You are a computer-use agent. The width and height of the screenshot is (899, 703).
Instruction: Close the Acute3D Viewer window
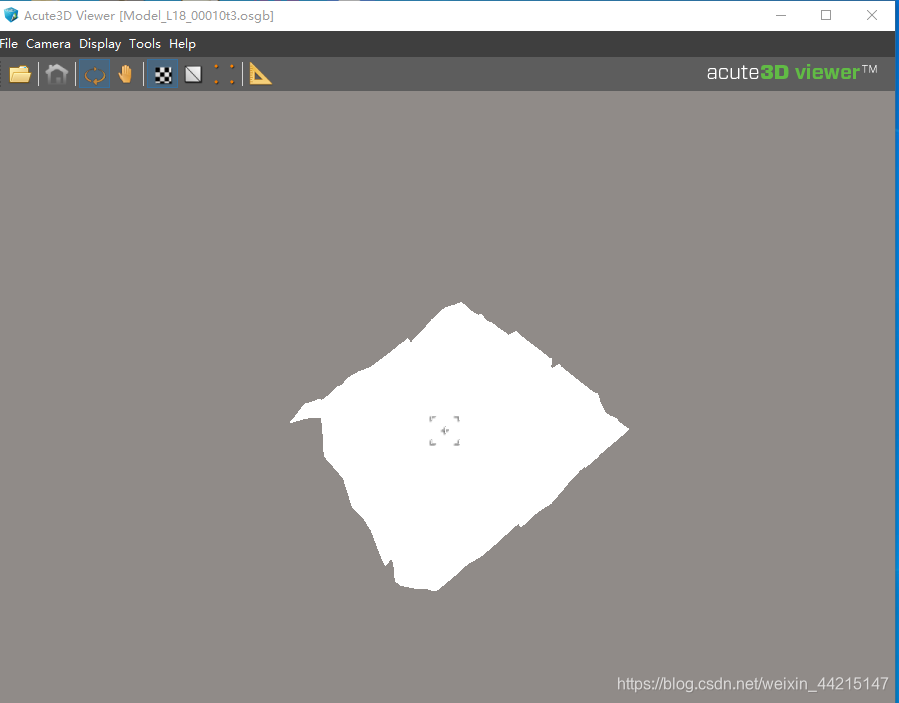871,15
